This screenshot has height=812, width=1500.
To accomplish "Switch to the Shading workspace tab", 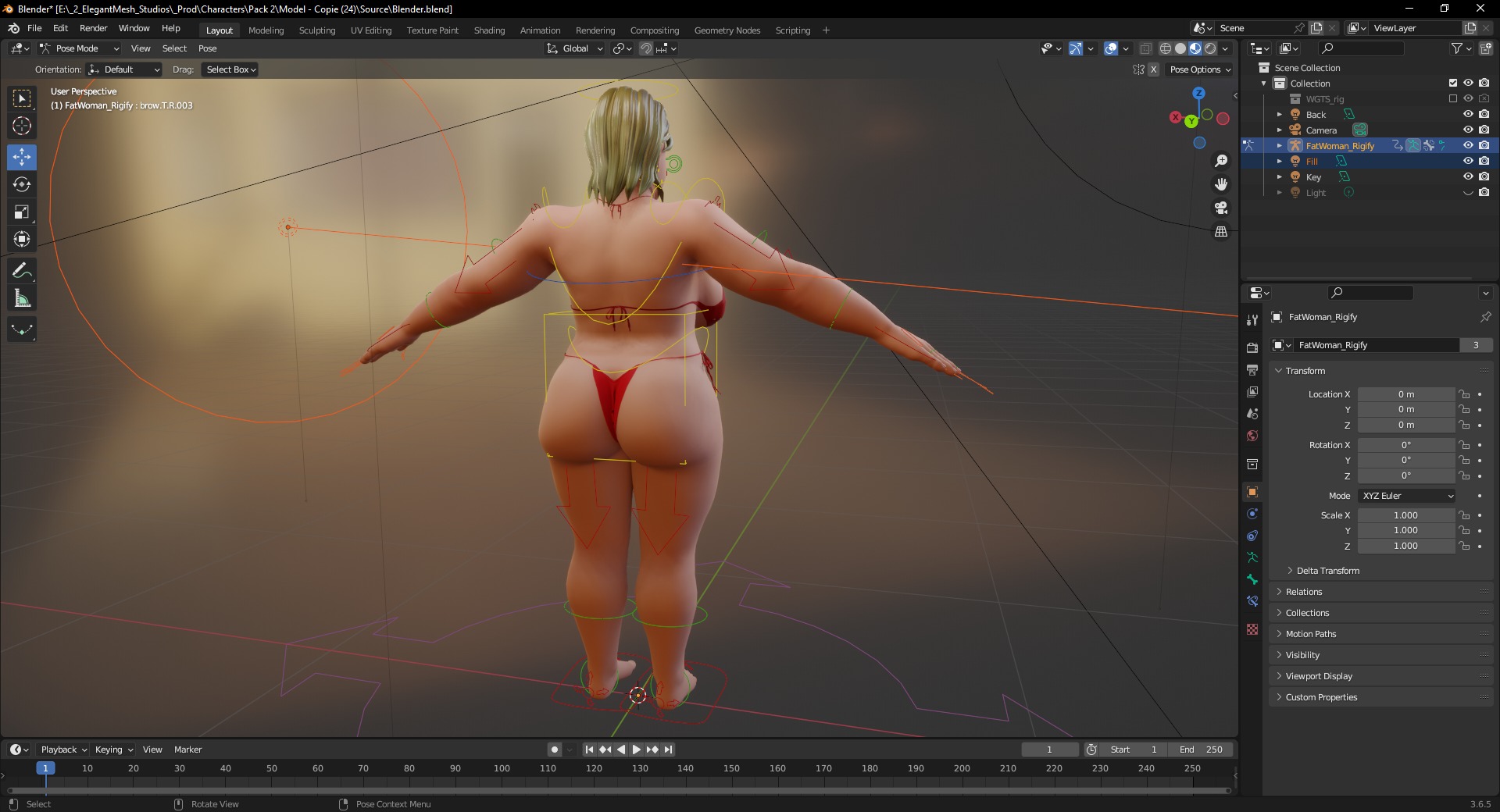I will point(489,30).
